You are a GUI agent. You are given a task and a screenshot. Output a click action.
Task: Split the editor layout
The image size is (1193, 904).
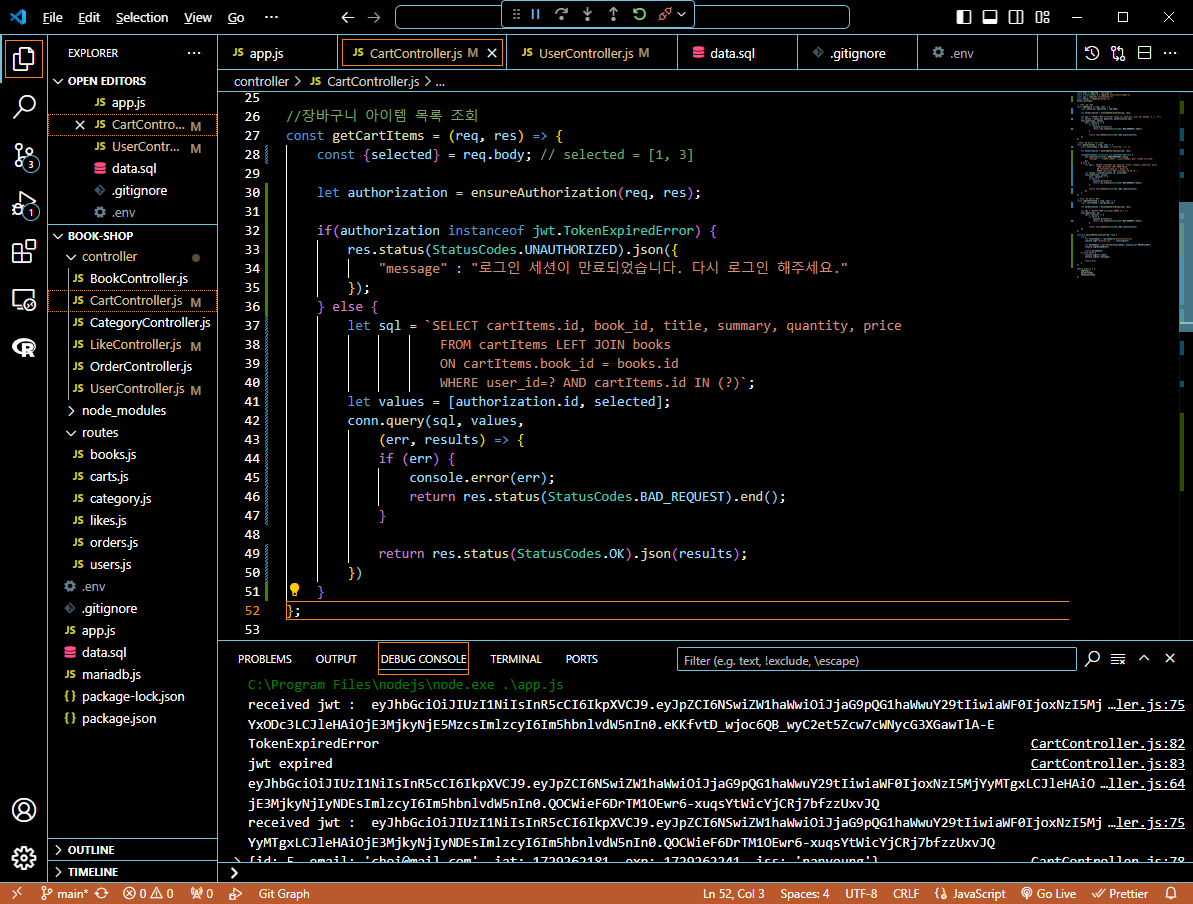pyautogui.click(x=1144, y=53)
